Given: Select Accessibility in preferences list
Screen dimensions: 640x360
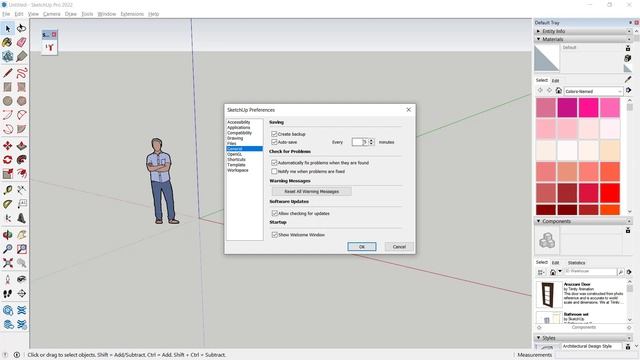Looking at the screenshot, I should (x=239, y=122).
